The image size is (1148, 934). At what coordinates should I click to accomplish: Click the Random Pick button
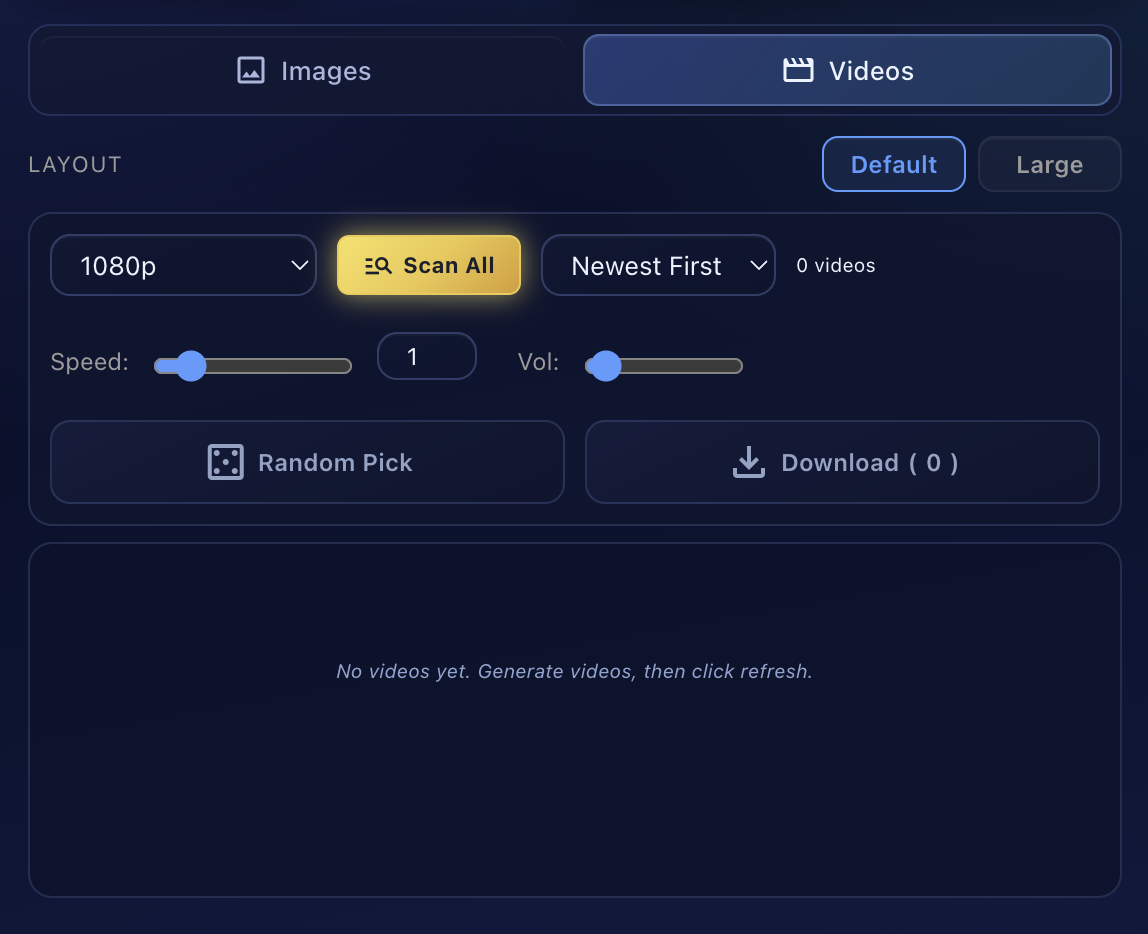coord(307,462)
